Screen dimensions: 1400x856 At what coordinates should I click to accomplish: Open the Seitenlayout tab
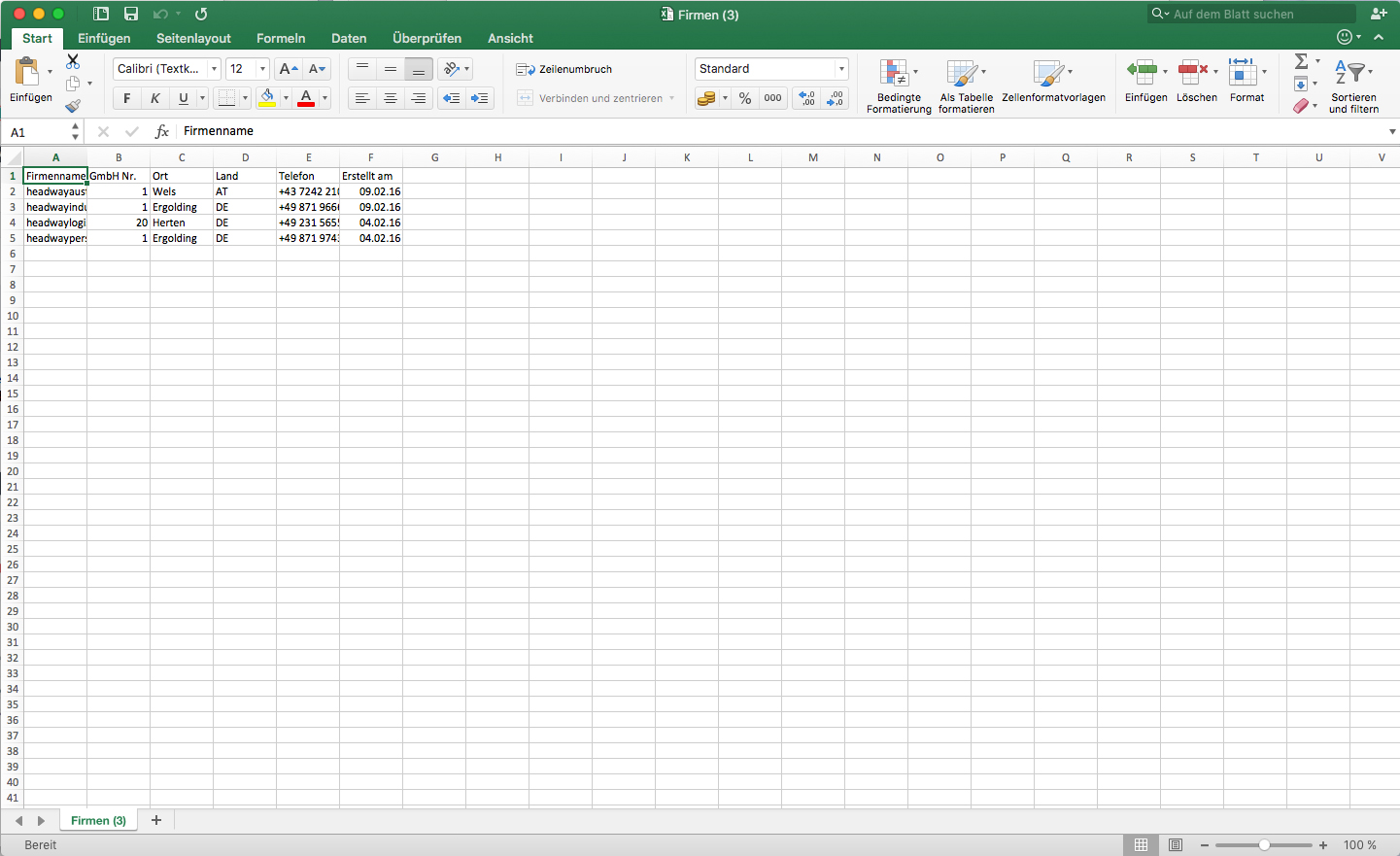pyautogui.click(x=193, y=38)
